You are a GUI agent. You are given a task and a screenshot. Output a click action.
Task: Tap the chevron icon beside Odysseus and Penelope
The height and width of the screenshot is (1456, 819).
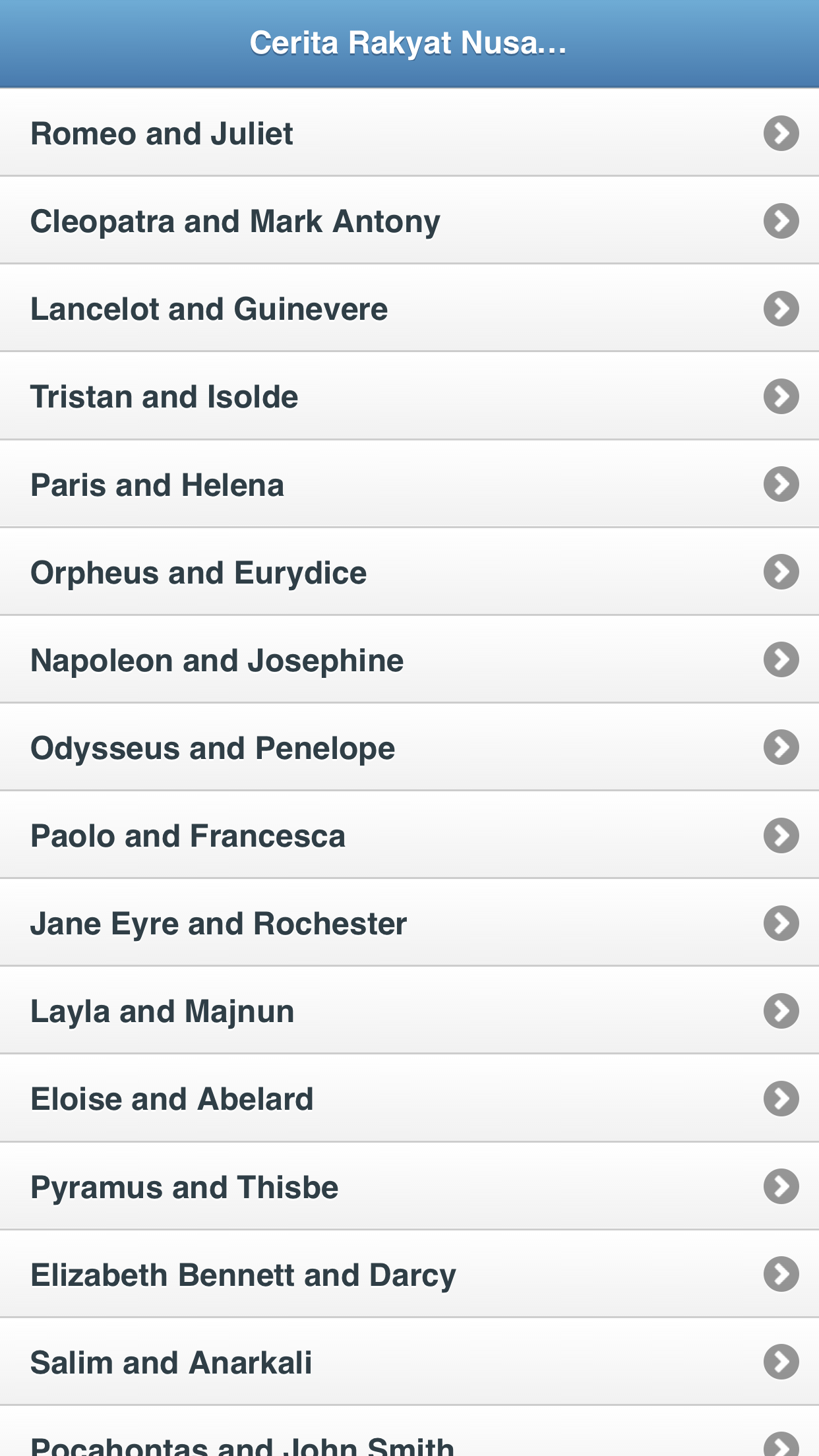click(x=781, y=747)
